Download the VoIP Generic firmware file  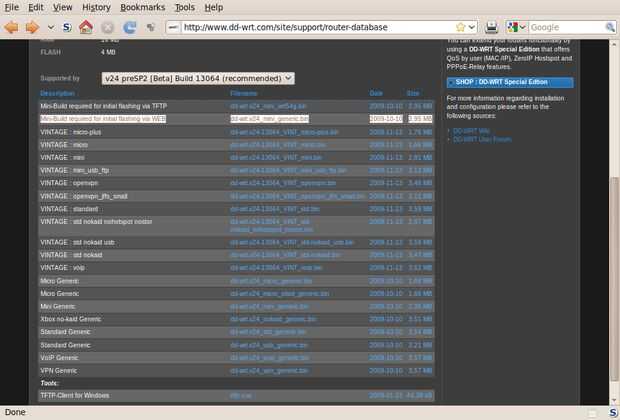tap(269, 358)
